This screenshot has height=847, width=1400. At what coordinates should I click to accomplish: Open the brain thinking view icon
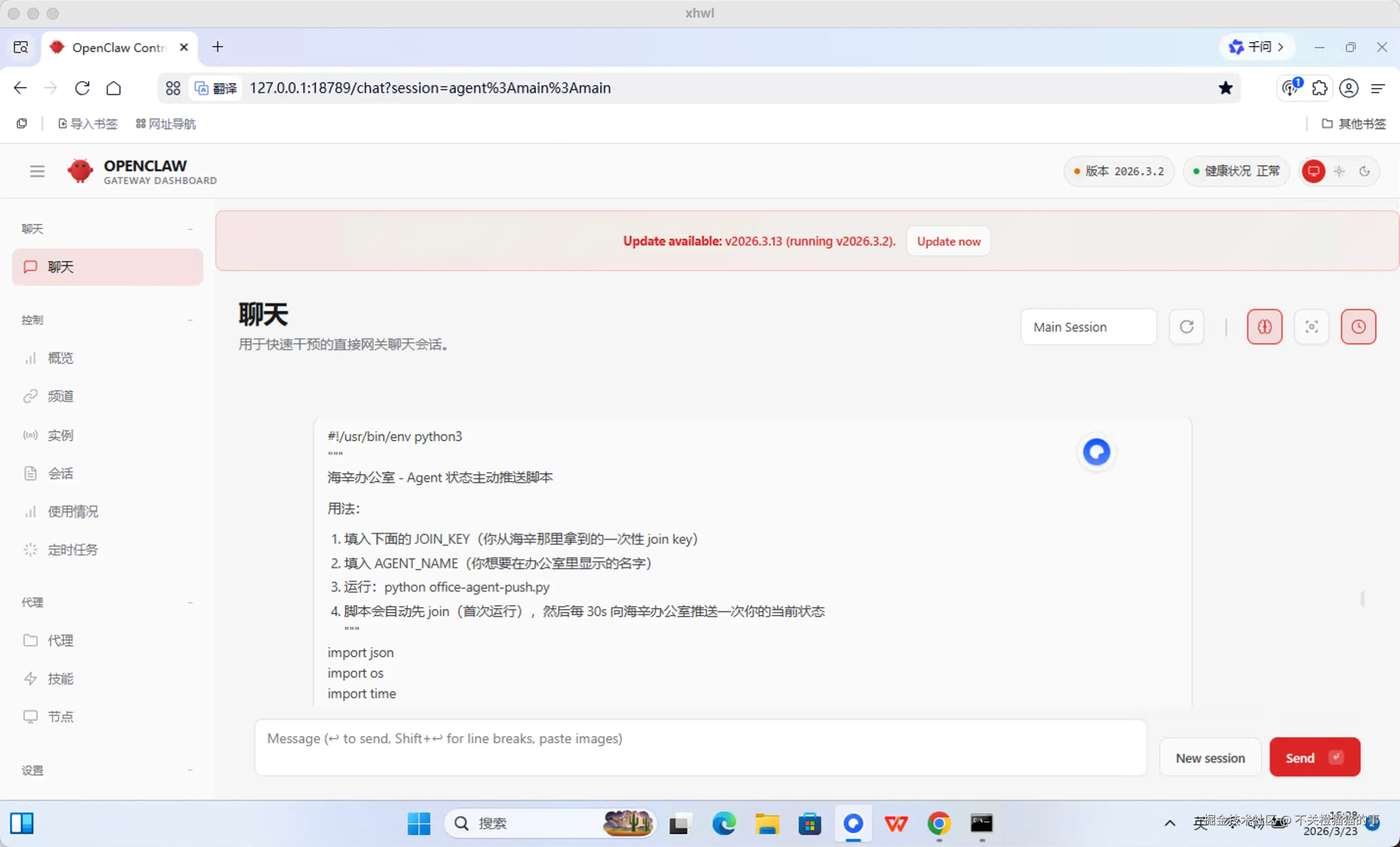(1265, 326)
